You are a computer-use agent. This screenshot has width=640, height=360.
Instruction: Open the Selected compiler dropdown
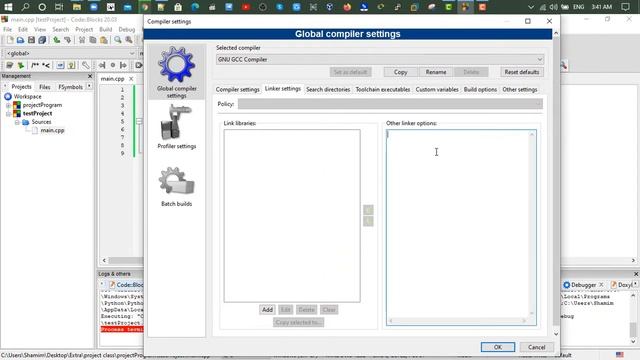(380, 60)
